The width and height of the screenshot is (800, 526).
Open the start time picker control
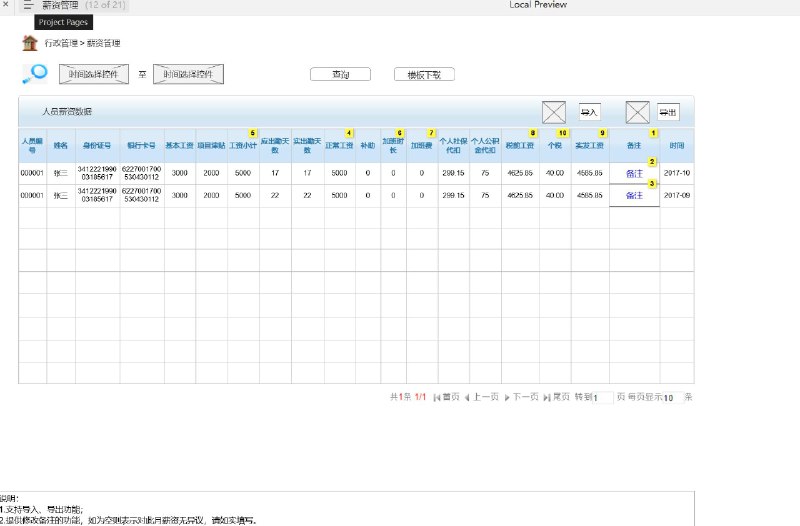pos(94,74)
